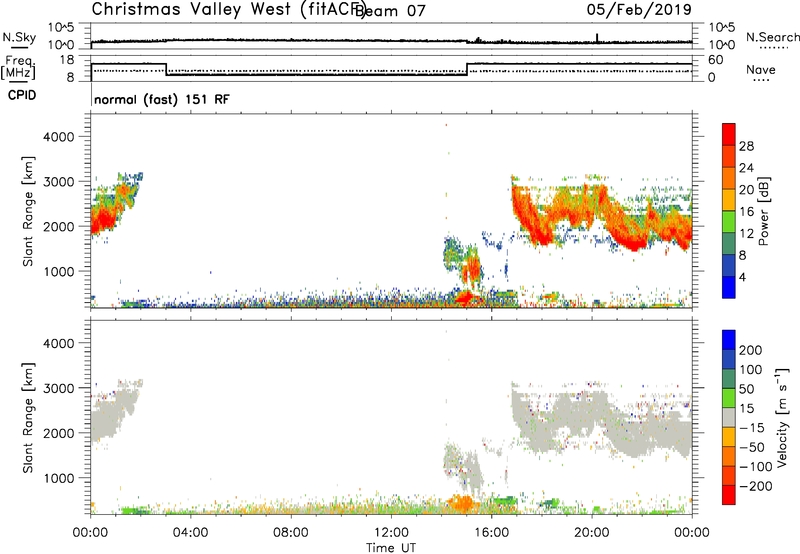
Task: Click '4000' on the power panel range axis
Action: [59, 137]
